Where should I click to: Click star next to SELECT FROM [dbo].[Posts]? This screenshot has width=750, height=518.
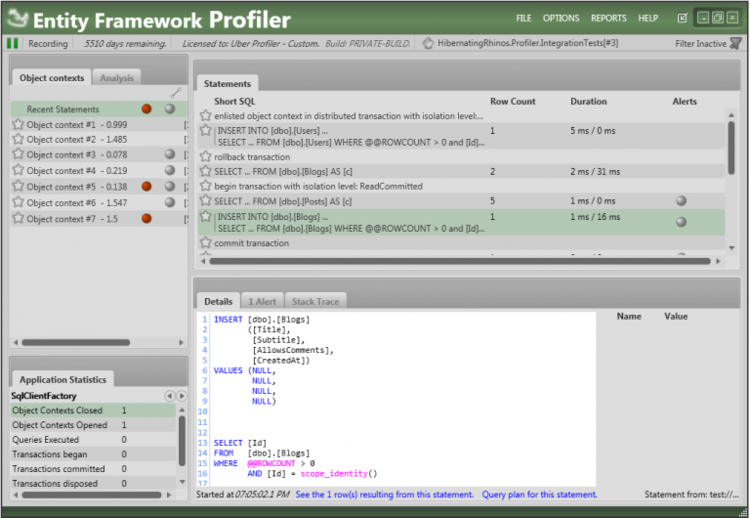pos(206,201)
